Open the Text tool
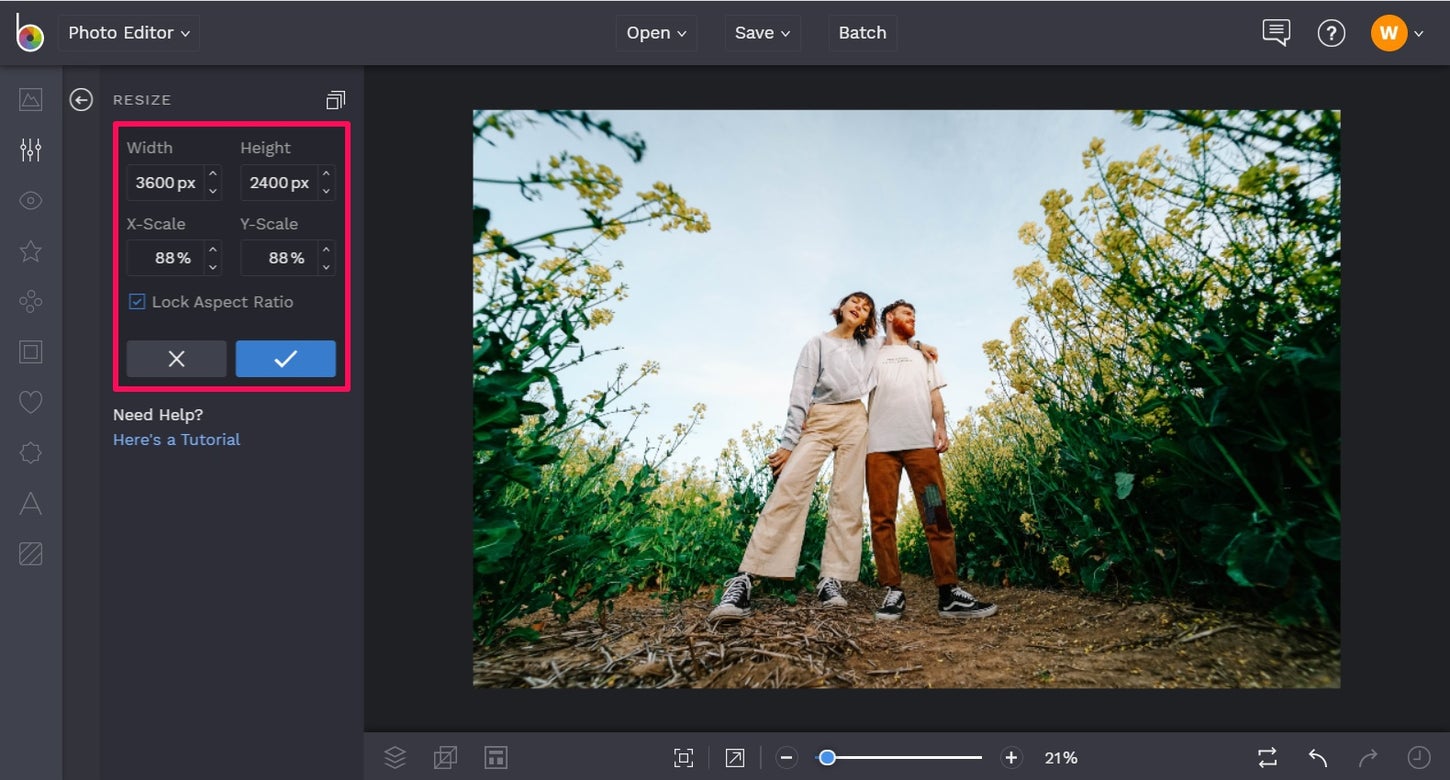This screenshot has height=780, width=1450. pos(30,503)
